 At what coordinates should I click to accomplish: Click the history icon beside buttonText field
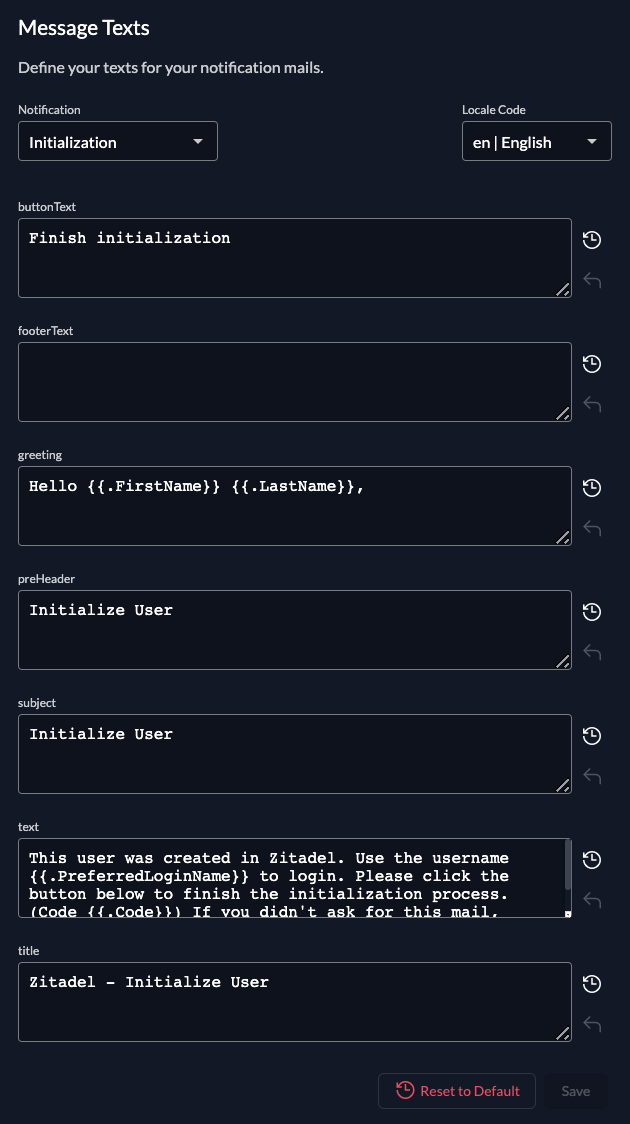pos(592,240)
